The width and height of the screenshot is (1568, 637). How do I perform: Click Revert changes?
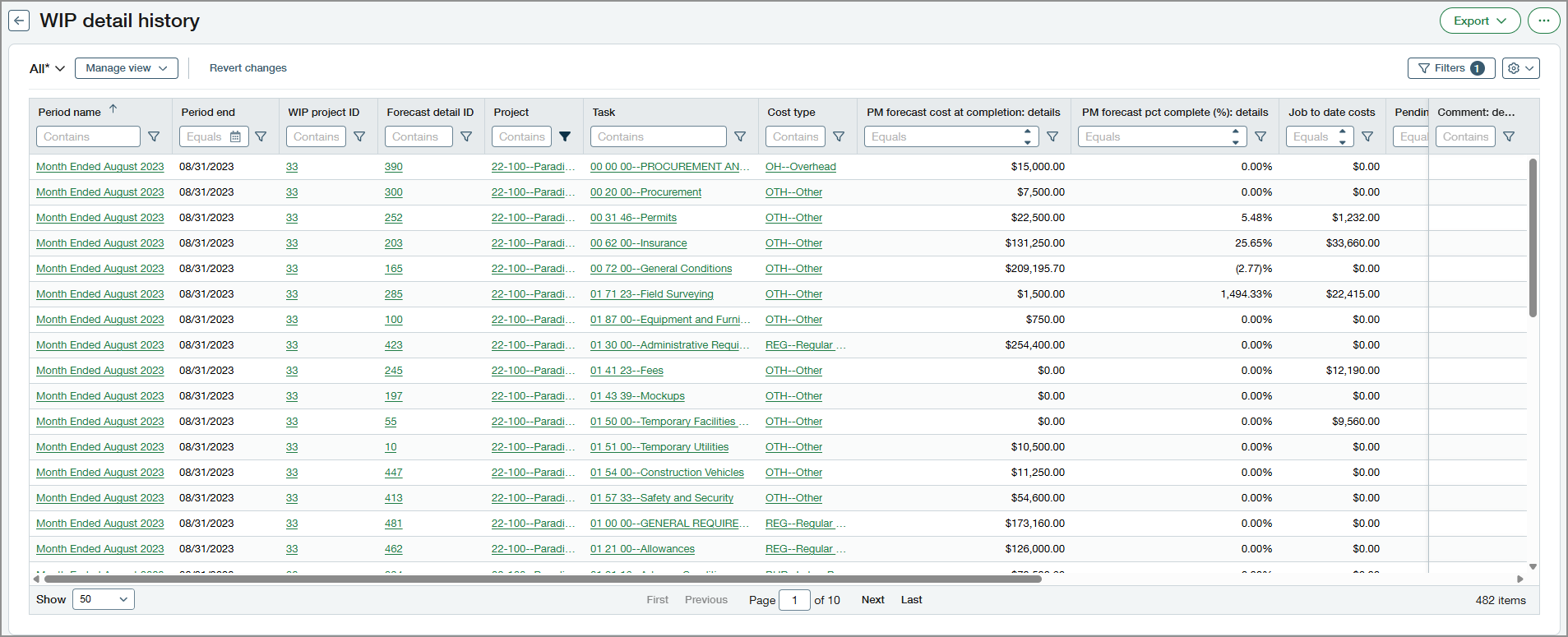(x=248, y=68)
